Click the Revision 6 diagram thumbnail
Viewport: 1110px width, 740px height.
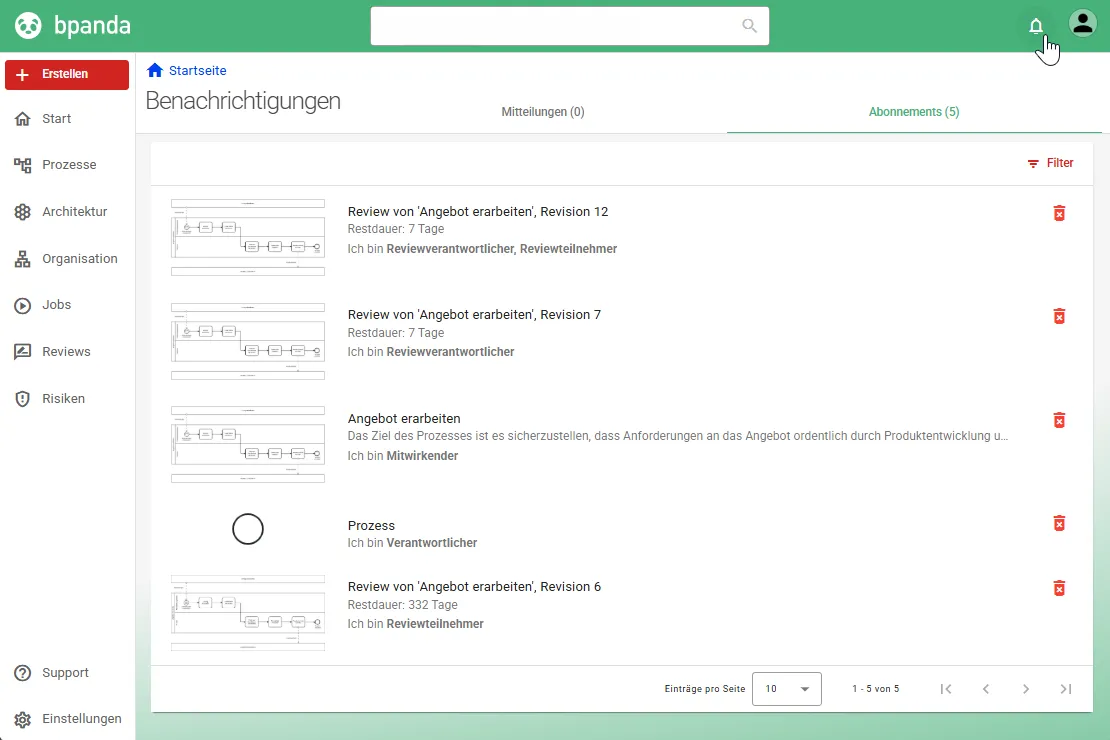(x=248, y=613)
